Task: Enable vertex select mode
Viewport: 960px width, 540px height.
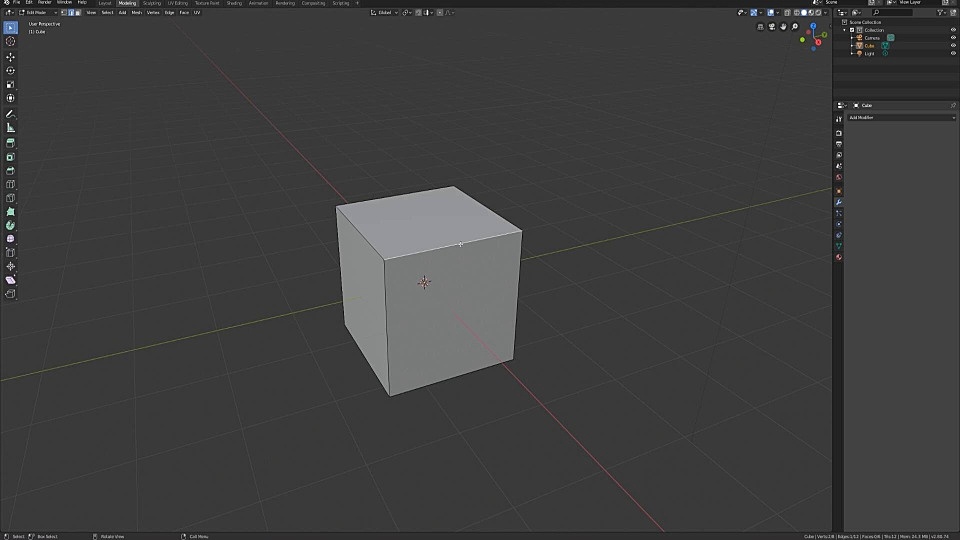Action: click(x=64, y=12)
